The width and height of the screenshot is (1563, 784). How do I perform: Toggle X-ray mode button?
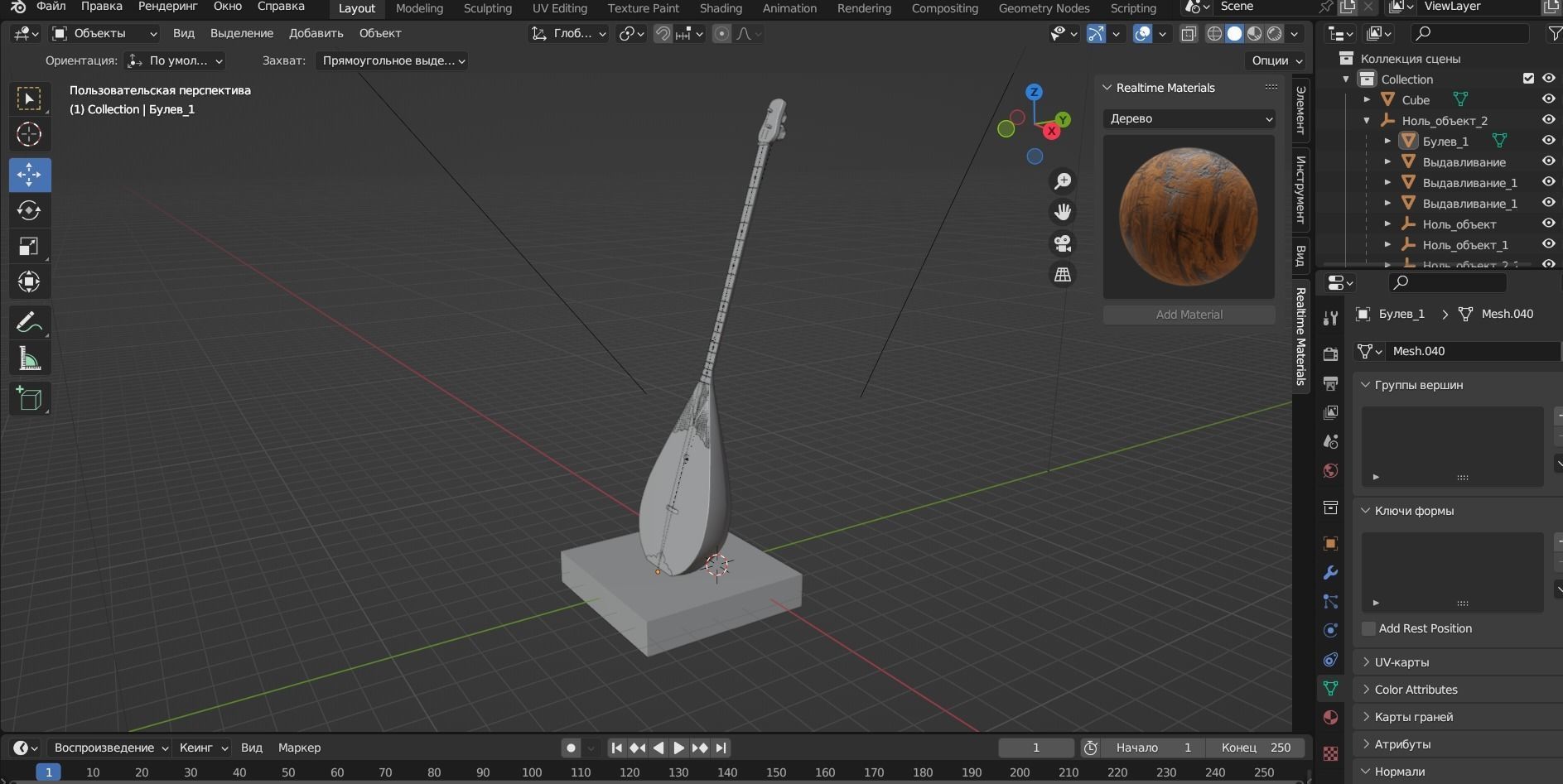[x=1189, y=33]
